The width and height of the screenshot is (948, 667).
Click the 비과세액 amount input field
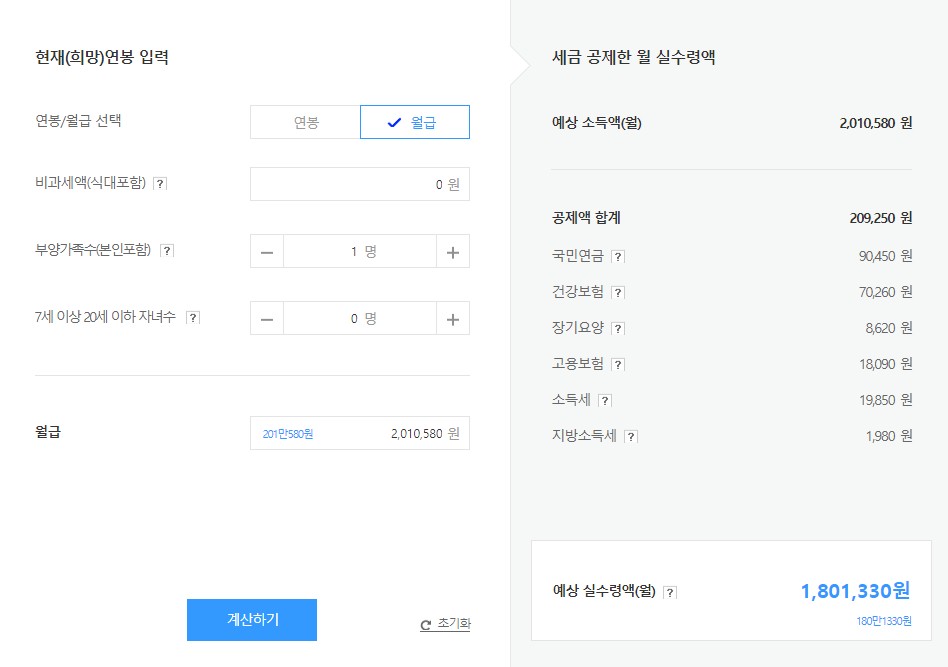point(360,184)
